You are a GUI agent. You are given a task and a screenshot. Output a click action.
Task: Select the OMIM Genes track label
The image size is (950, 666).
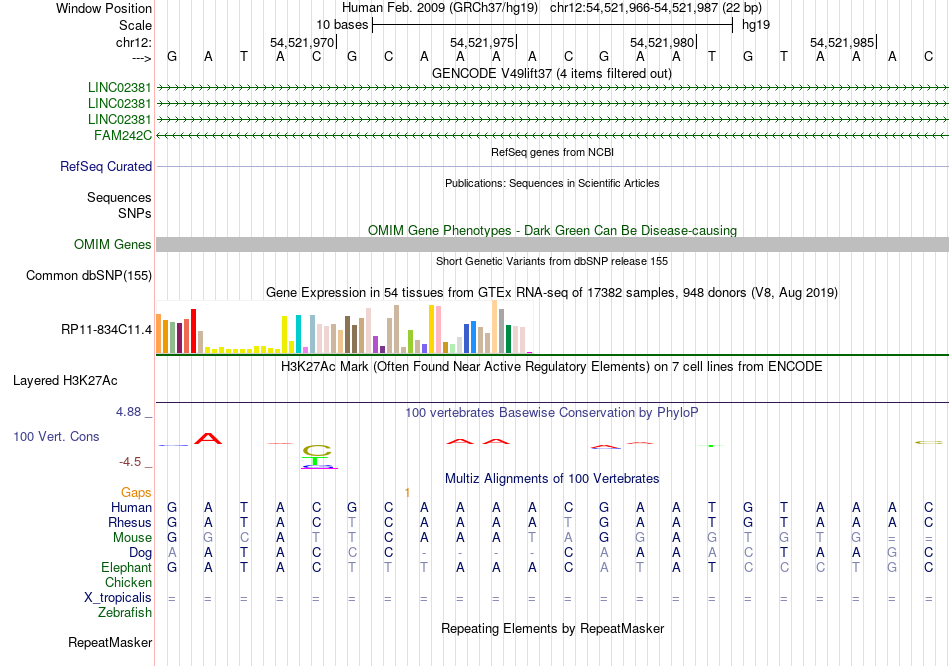pyautogui.click(x=113, y=244)
